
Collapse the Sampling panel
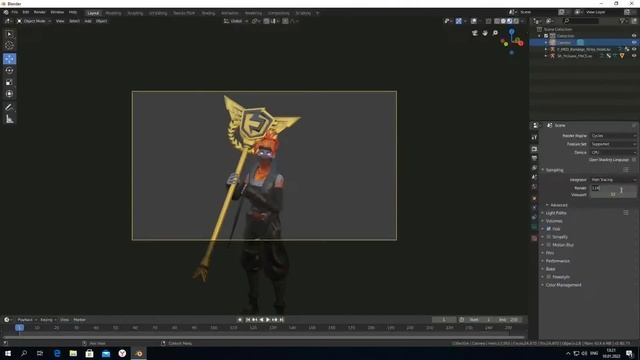coord(553,170)
